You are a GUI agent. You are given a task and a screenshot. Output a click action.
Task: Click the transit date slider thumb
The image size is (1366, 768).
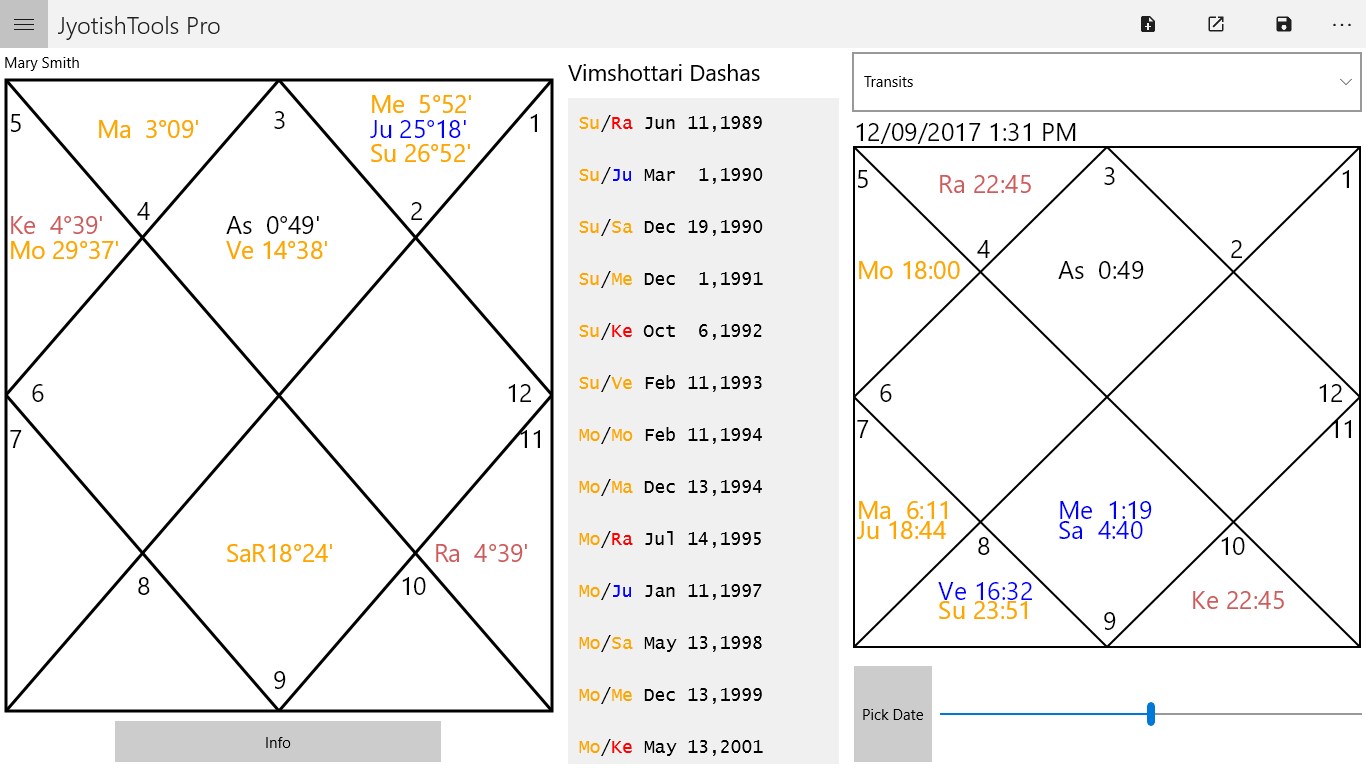(1151, 714)
